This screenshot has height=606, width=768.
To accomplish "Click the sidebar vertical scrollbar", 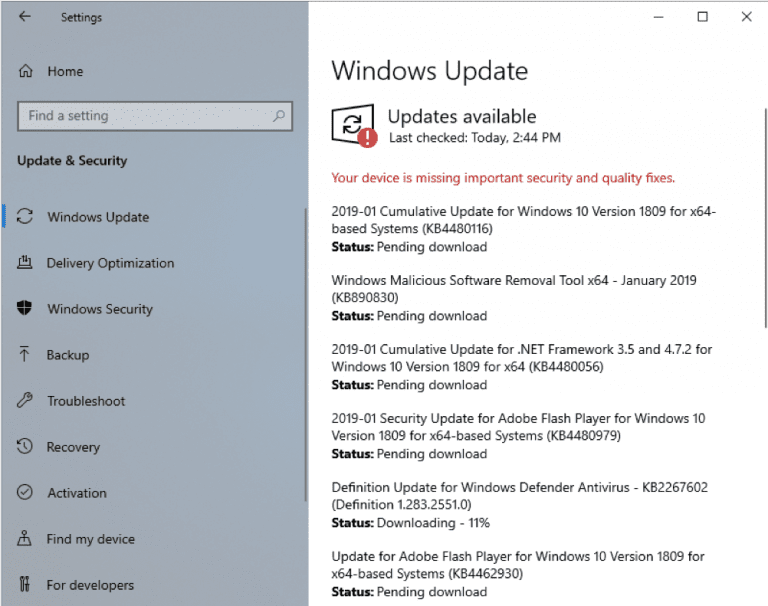I will [x=305, y=350].
